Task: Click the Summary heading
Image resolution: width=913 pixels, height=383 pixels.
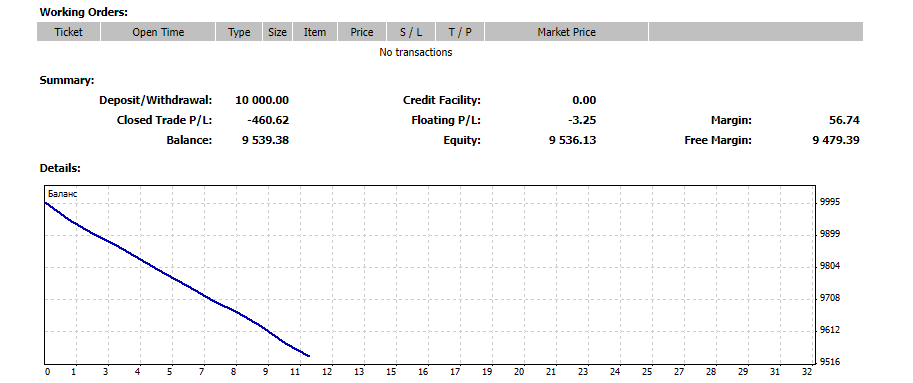Action: [x=66, y=80]
